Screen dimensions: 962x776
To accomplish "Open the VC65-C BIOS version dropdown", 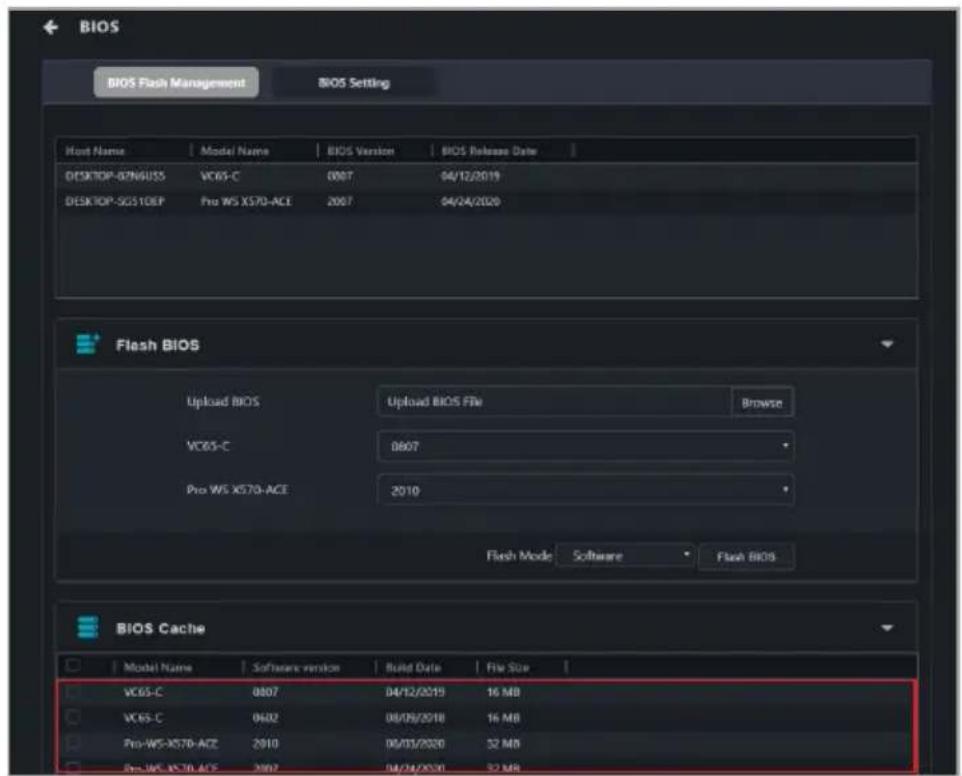I will tap(586, 446).
